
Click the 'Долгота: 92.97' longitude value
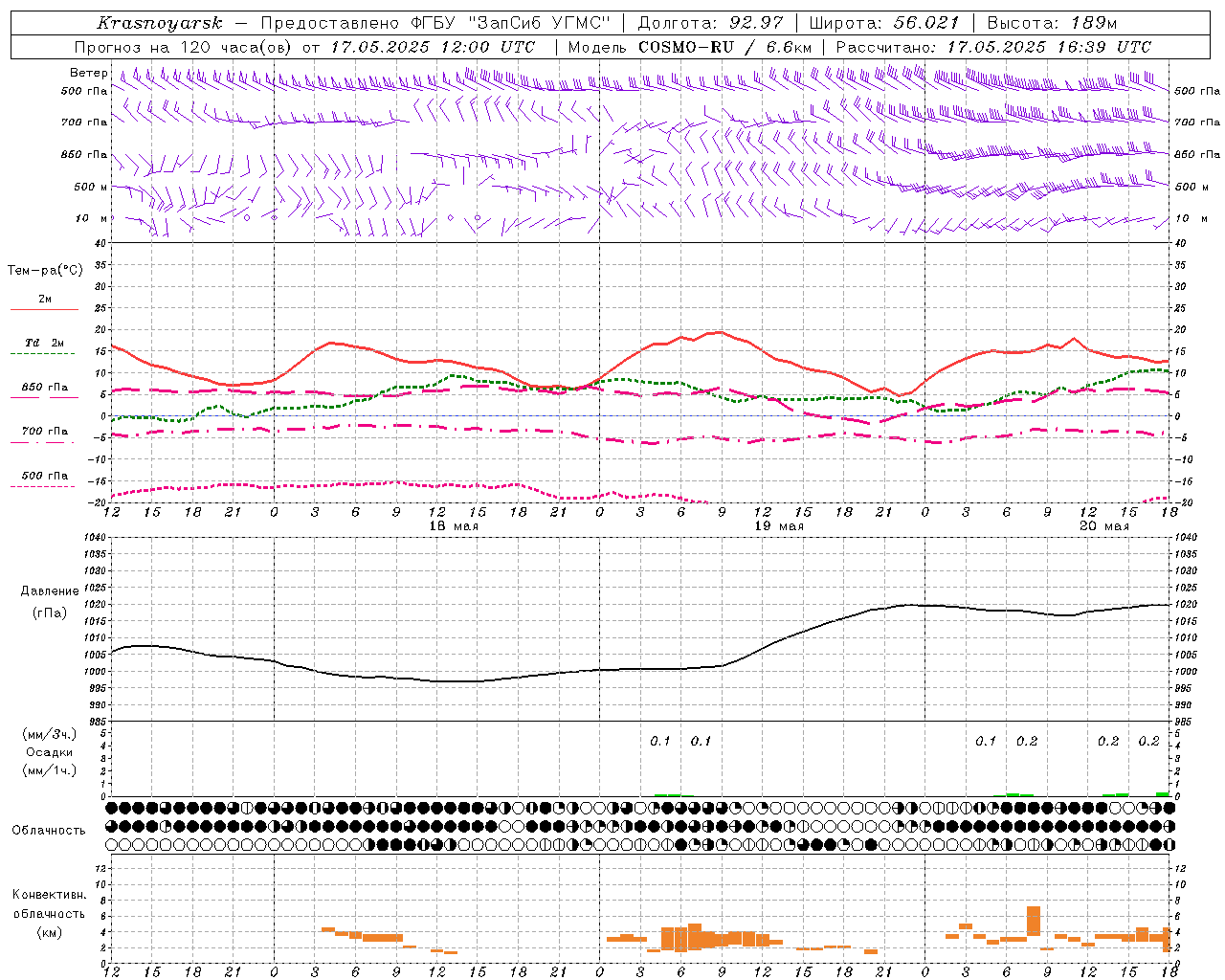click(x=710, y=23)
